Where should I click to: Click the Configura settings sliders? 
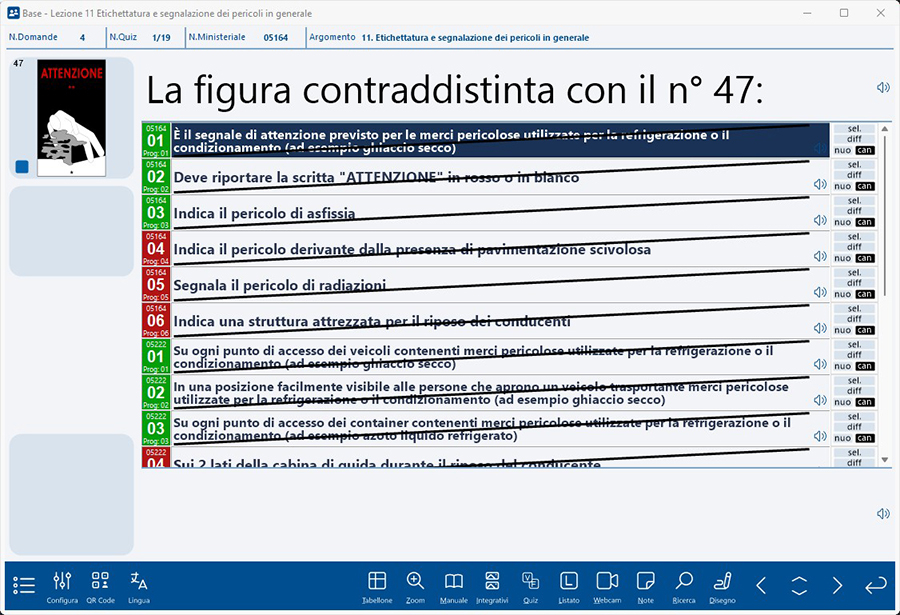tap(62, 586)
